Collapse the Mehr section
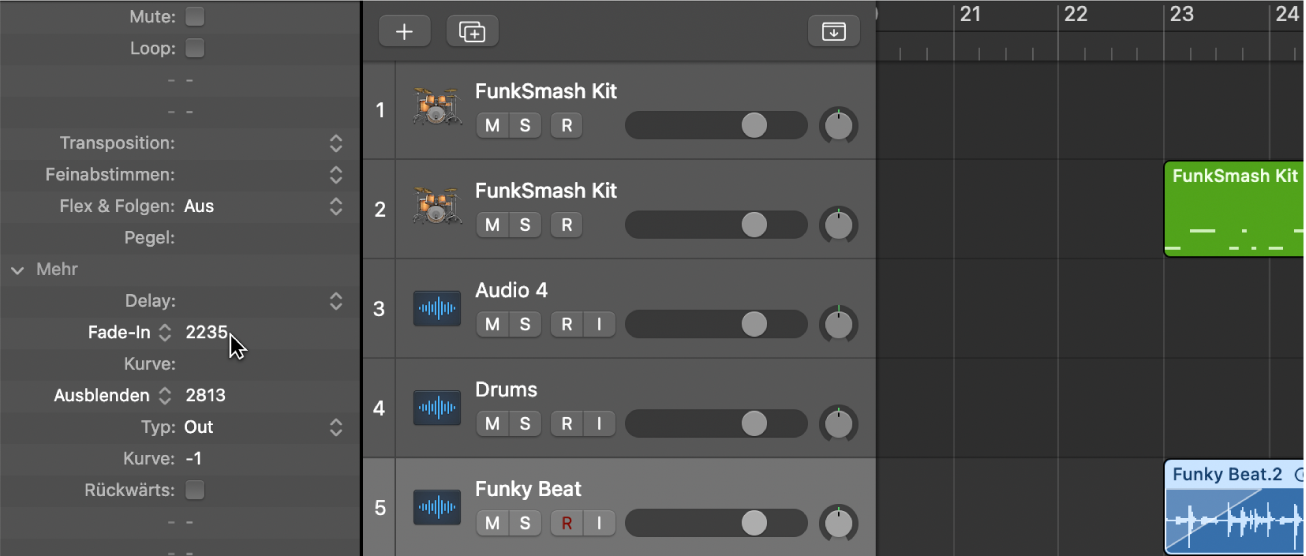Viewport: 1306px width, 556px height. [x=18, y=269]
